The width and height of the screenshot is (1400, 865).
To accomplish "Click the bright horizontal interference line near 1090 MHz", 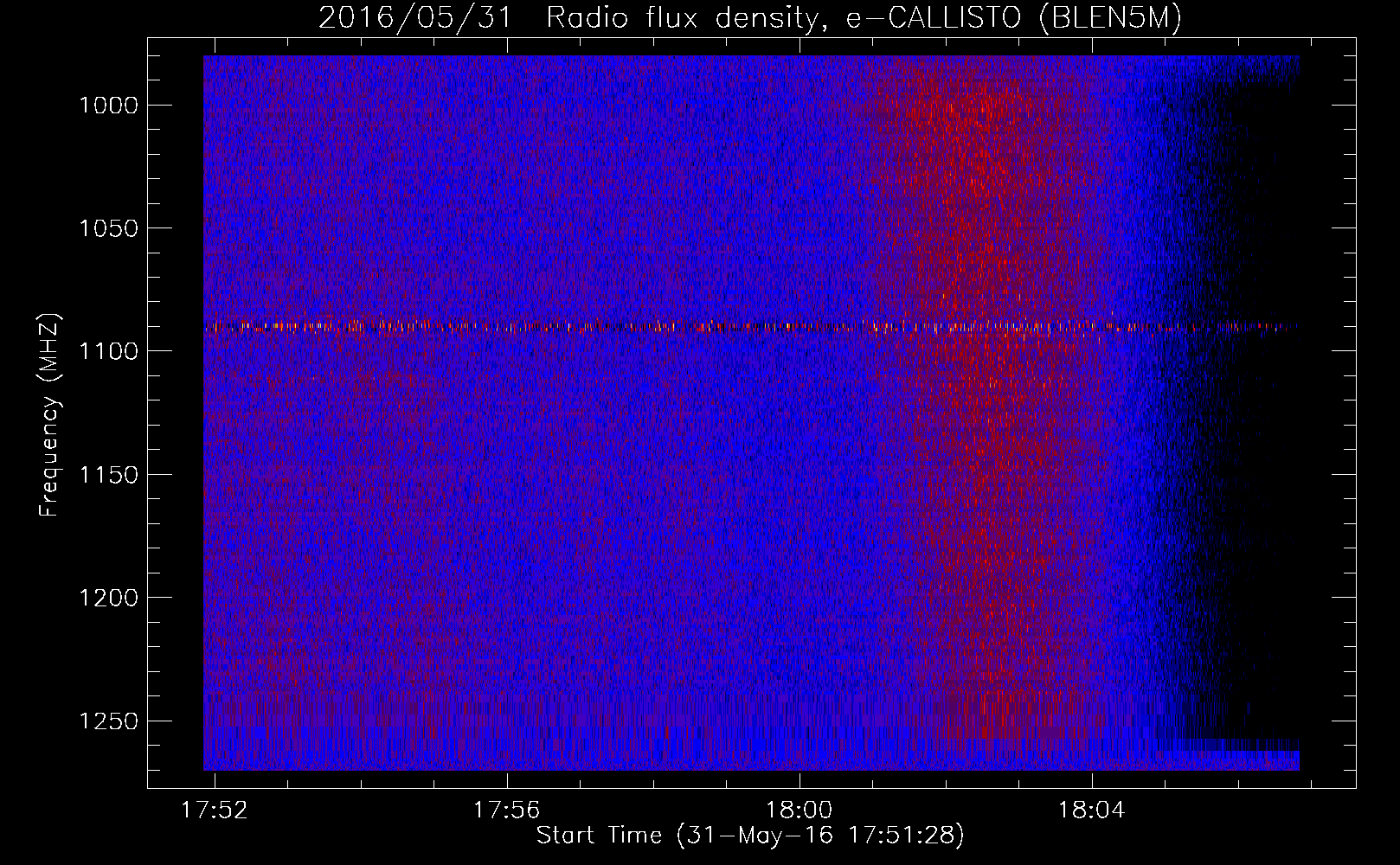I will click(751, 327).
